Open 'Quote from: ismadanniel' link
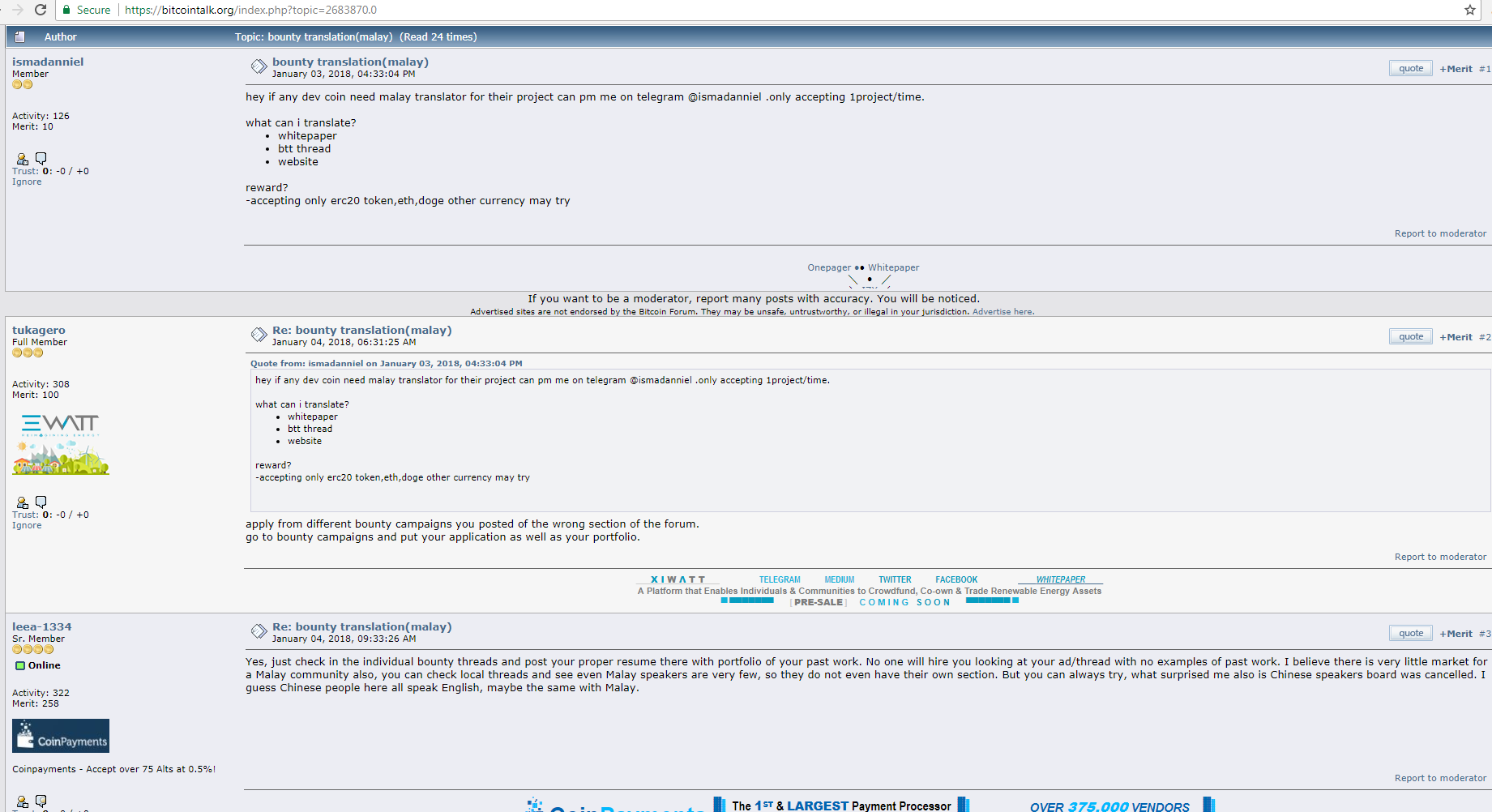 point(386,363)
